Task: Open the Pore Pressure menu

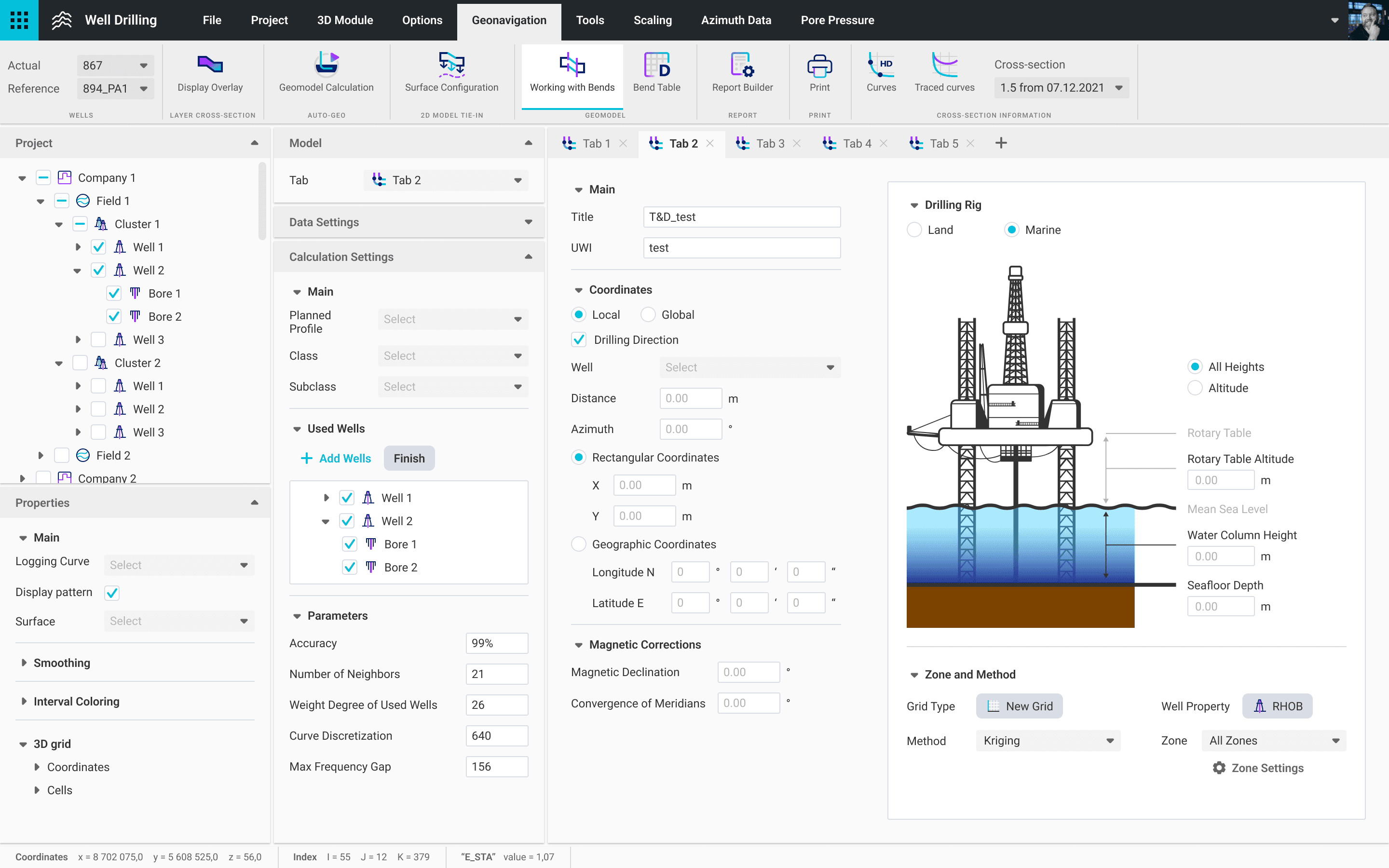Action: coord(837,20)
